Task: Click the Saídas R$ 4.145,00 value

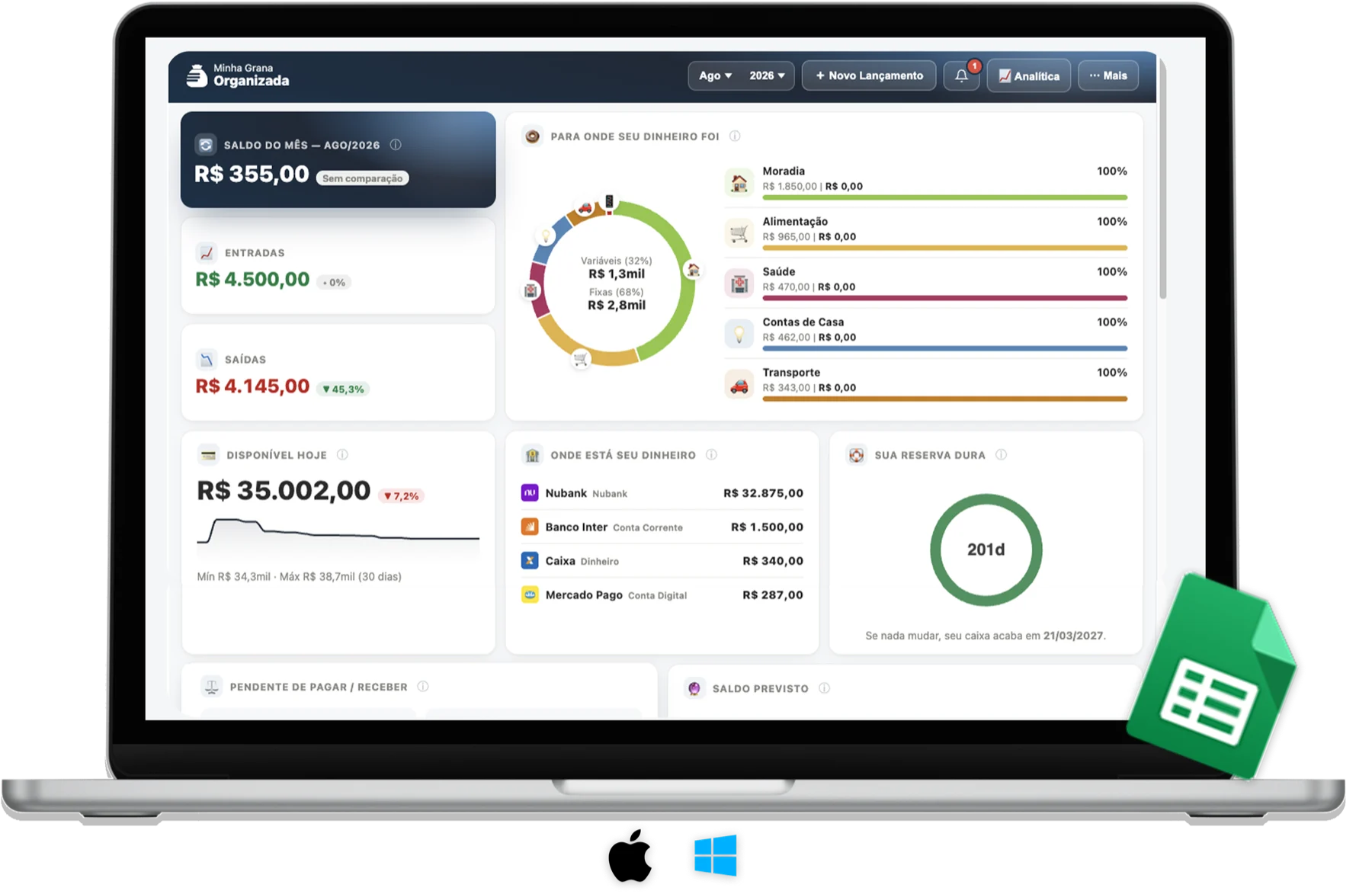Action: [x=252, y=386]
